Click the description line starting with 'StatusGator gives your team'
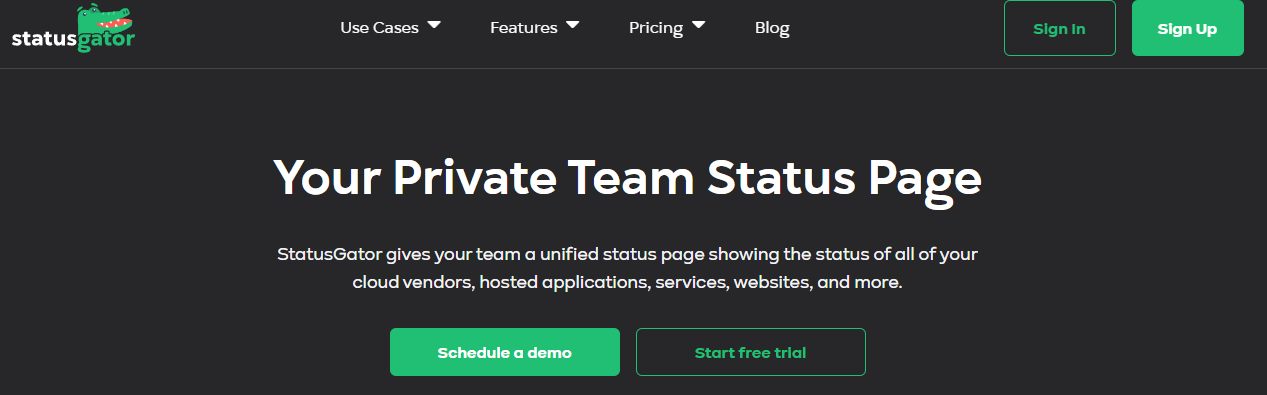This screenshot has height=395, width=1267. click(x=628, y=254)
